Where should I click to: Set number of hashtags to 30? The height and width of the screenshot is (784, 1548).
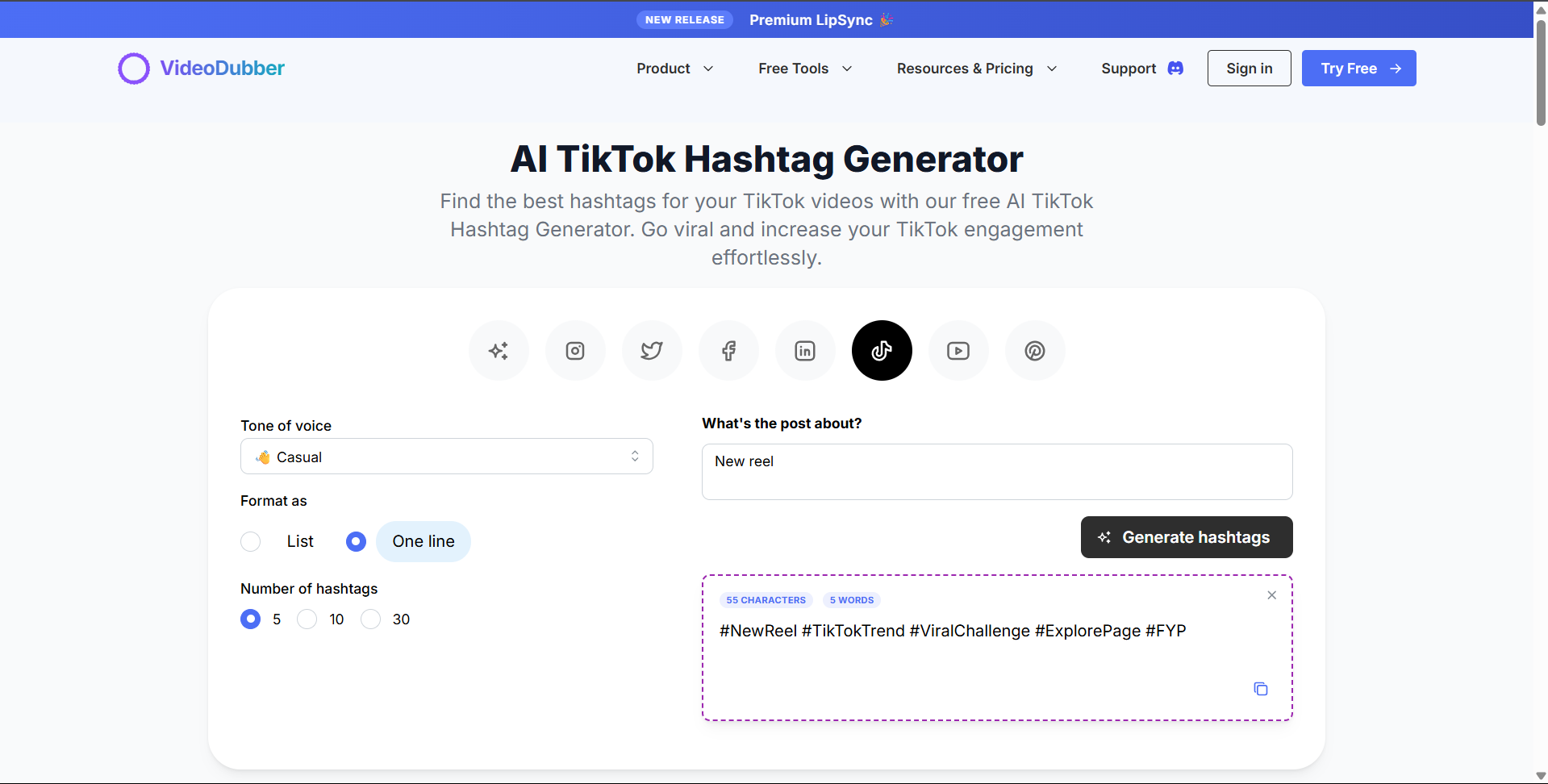(370, 619)
